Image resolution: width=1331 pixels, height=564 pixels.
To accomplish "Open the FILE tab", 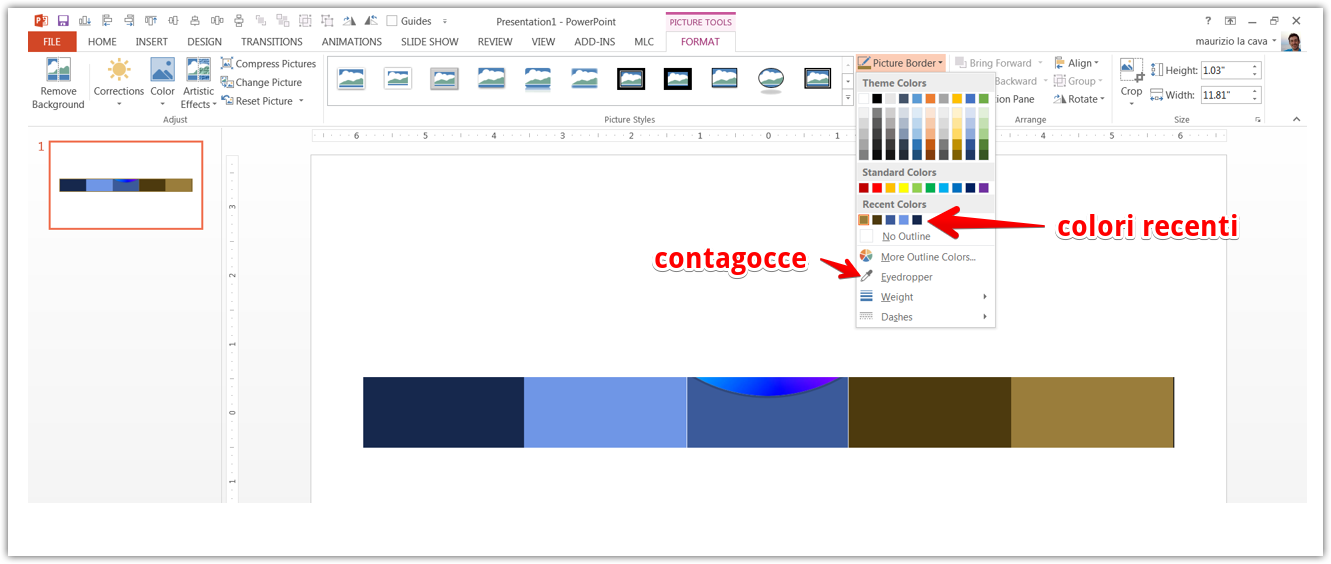I will point(52,42).
